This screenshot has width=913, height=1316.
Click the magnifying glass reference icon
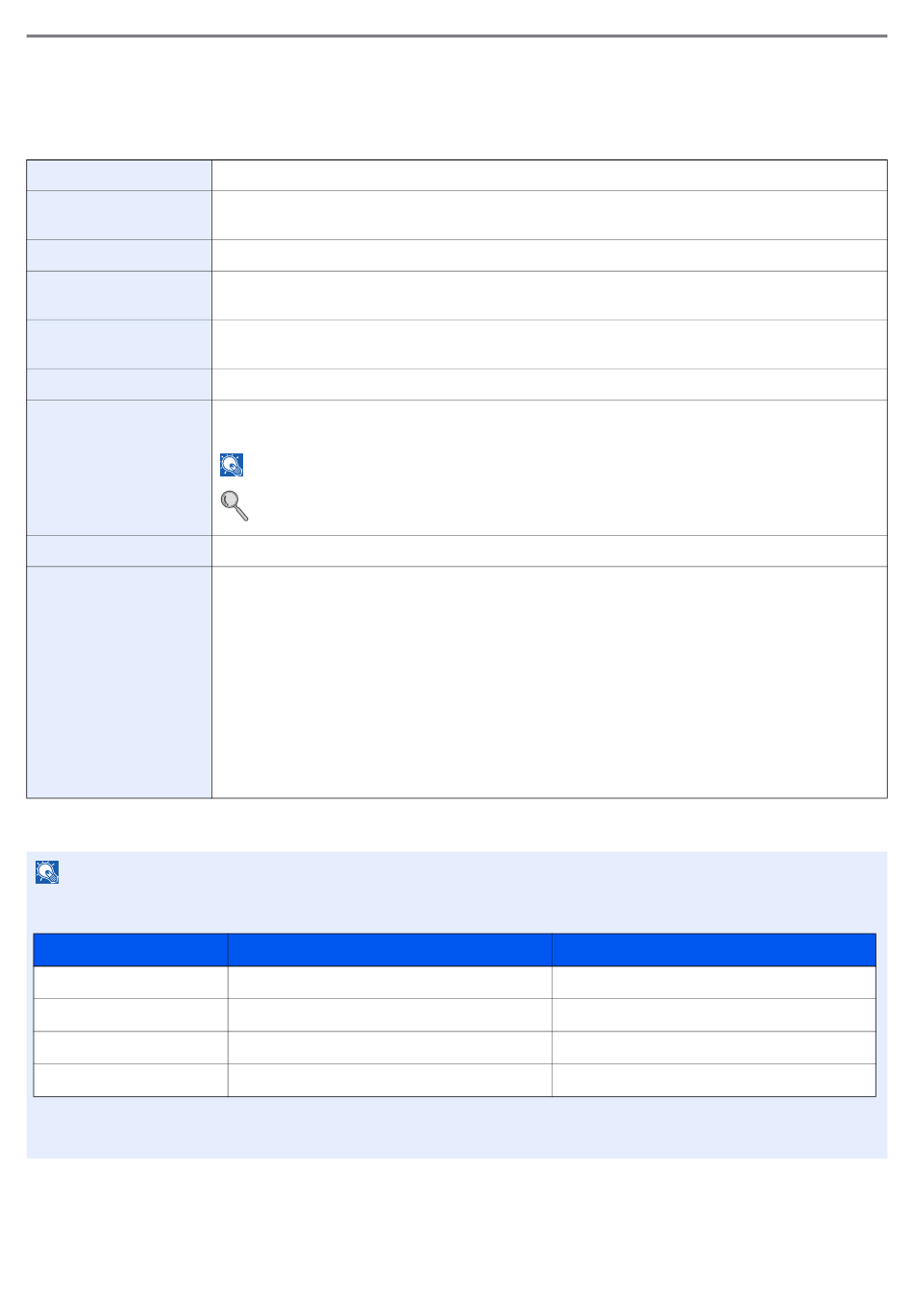click(234, 505)
